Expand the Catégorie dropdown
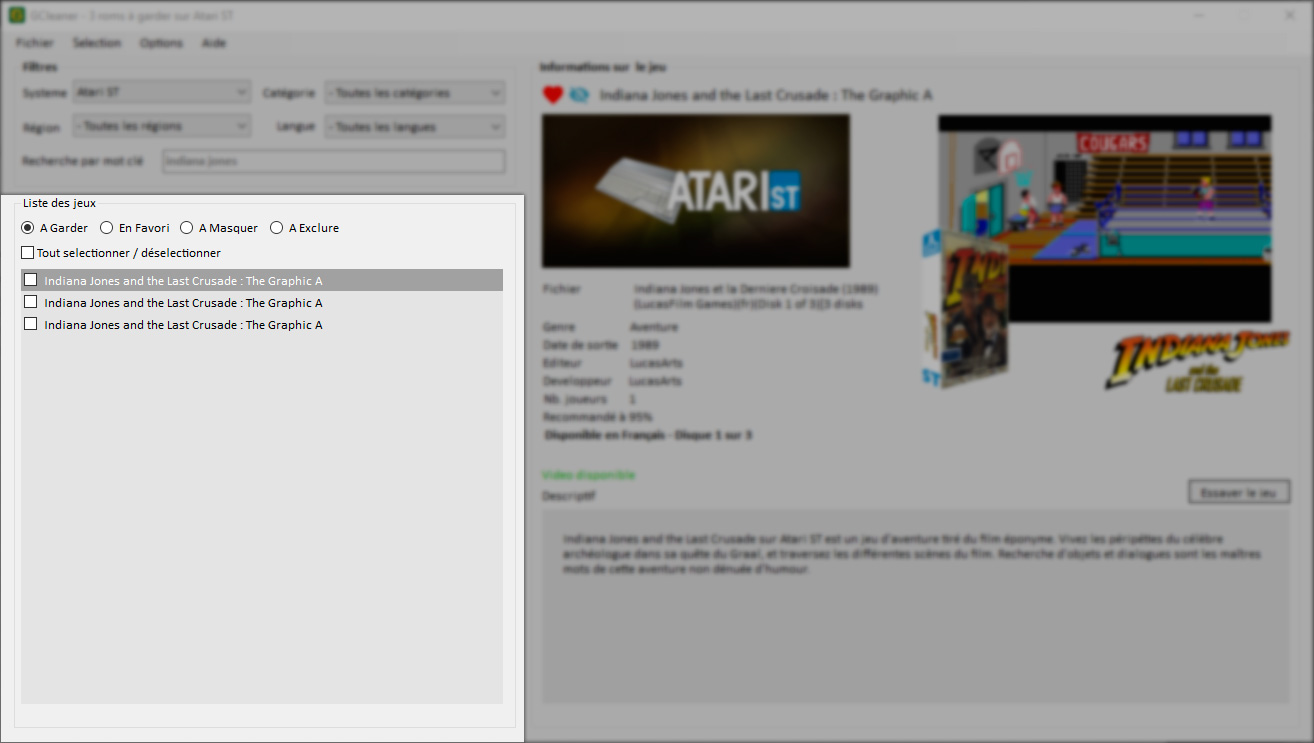 [x=415, y=93]
